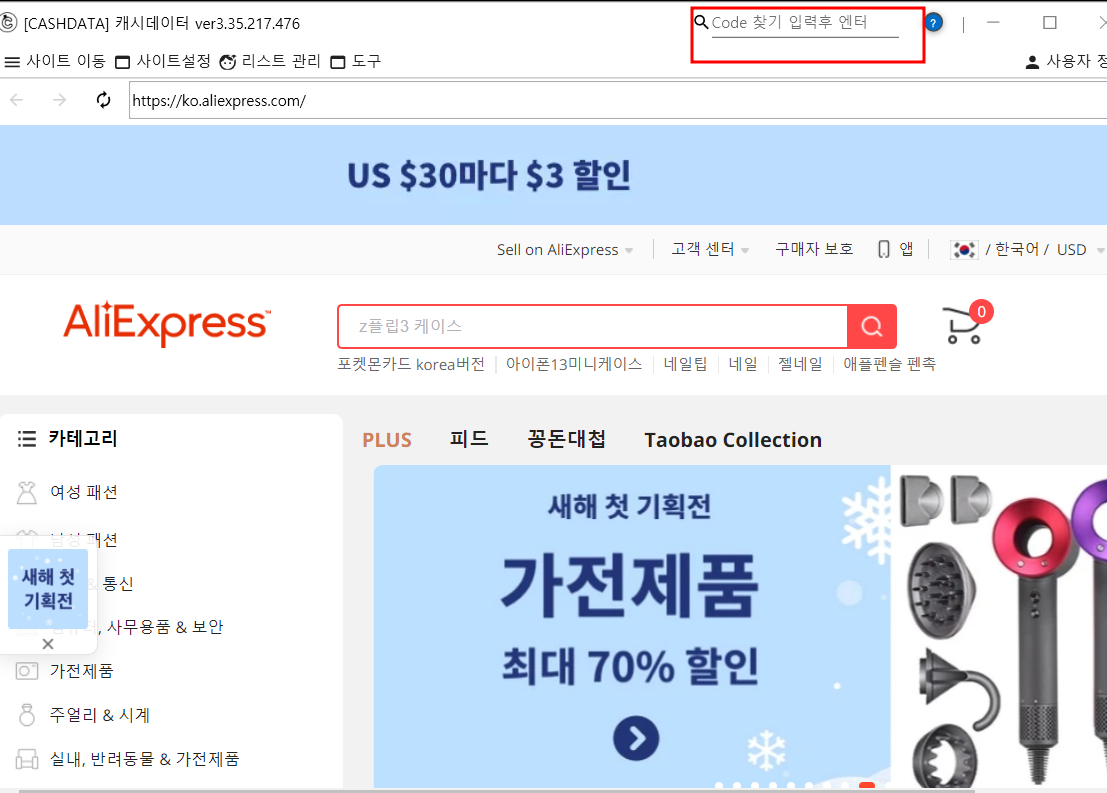
Task: Click the hair dryer product image
Action: [x=999, y=626]
